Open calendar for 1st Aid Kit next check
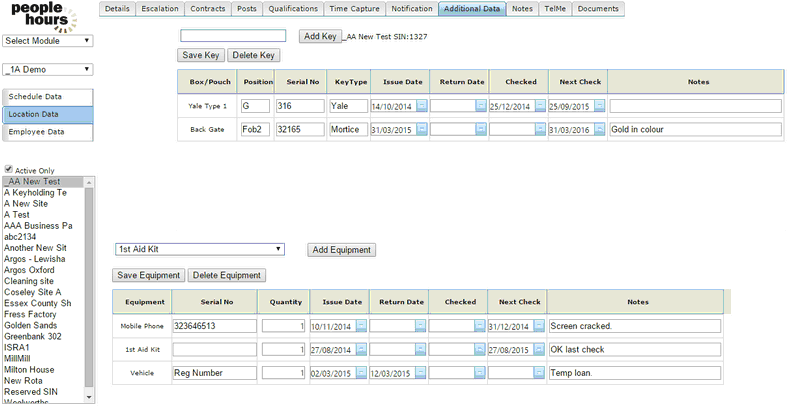 539,350
